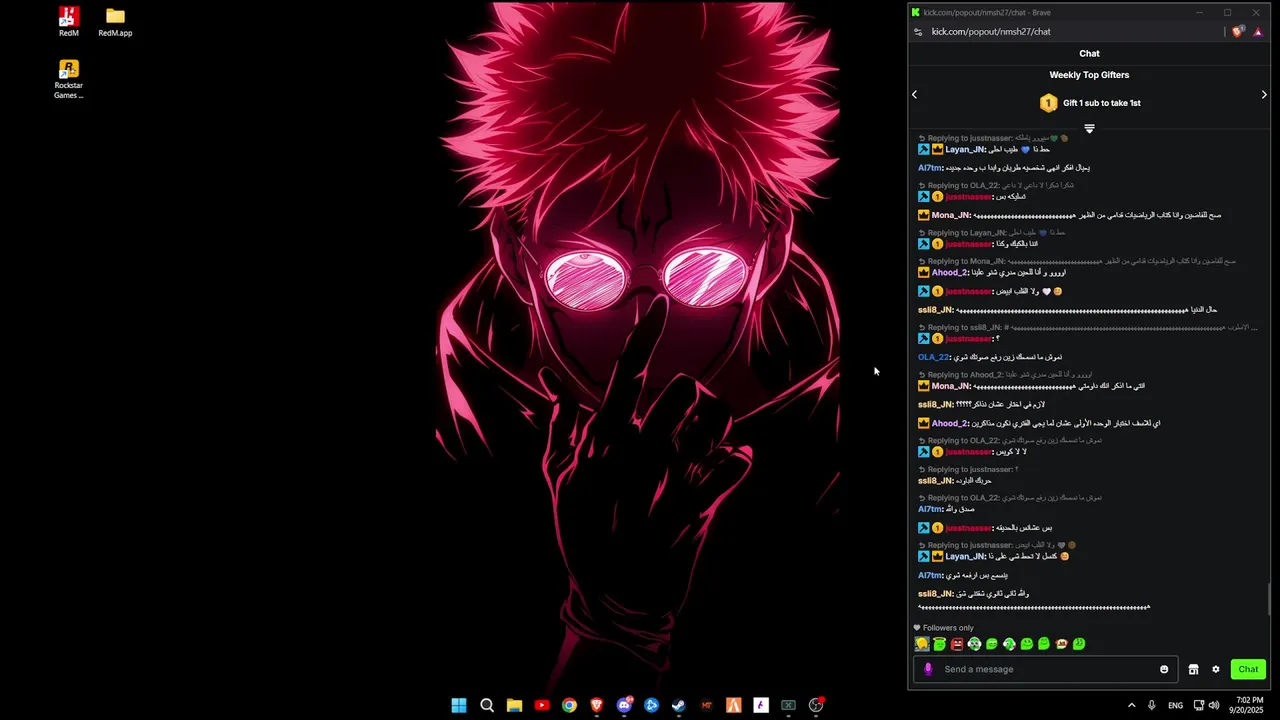Open Ahood_2 username in upper chat
This screenshot has height=720, width=1280.
pos(950,272)
